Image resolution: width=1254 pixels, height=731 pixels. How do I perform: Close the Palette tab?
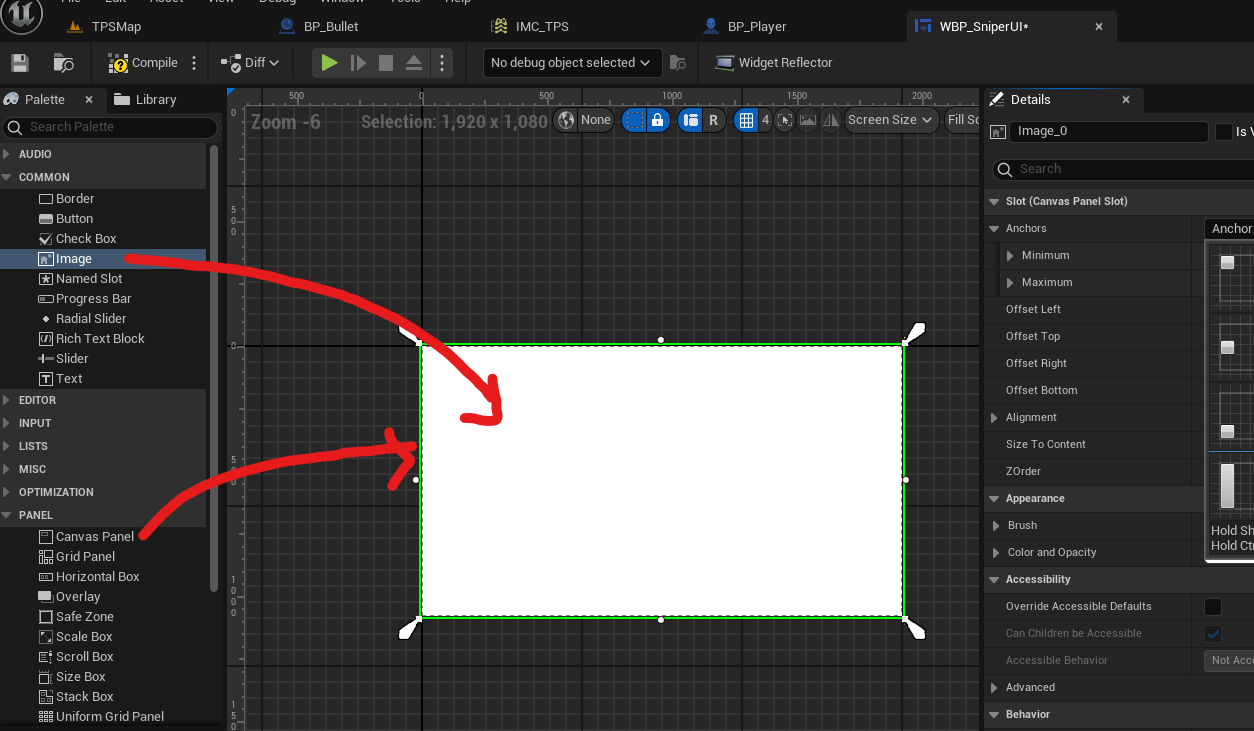(x=89, y=100)
